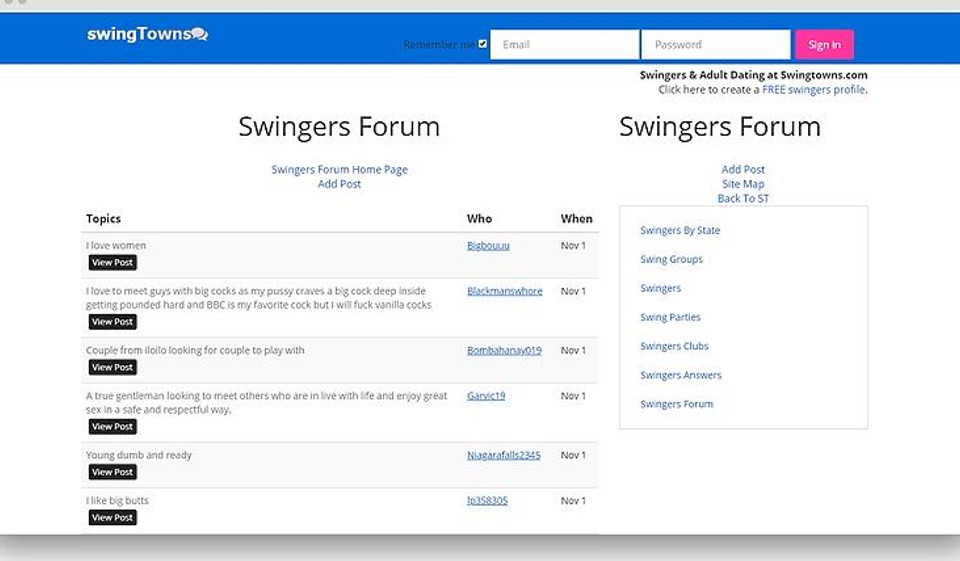View Post for the Niagarafalls2345 topic

tap(112, 472)
